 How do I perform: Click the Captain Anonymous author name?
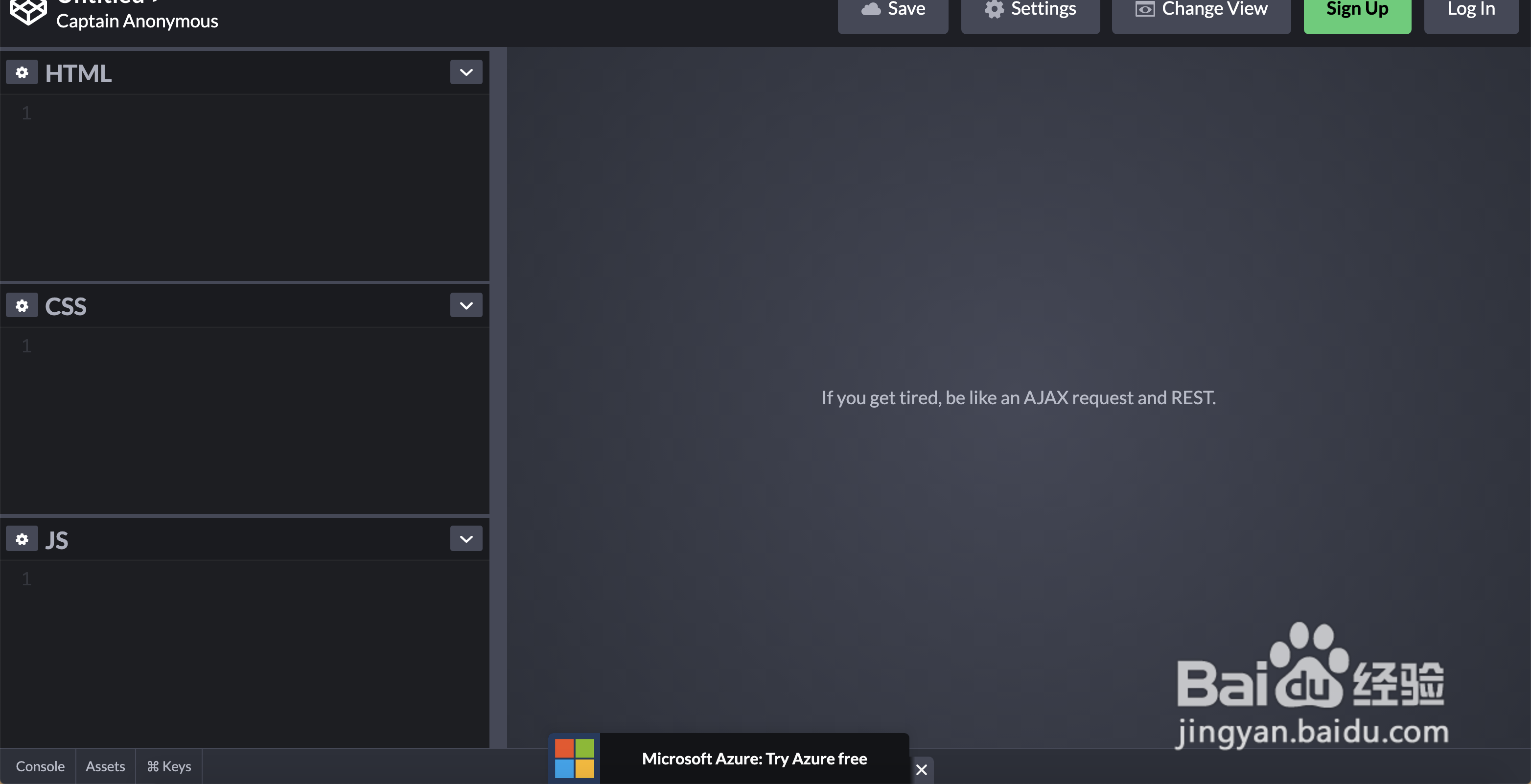point(137,21)
